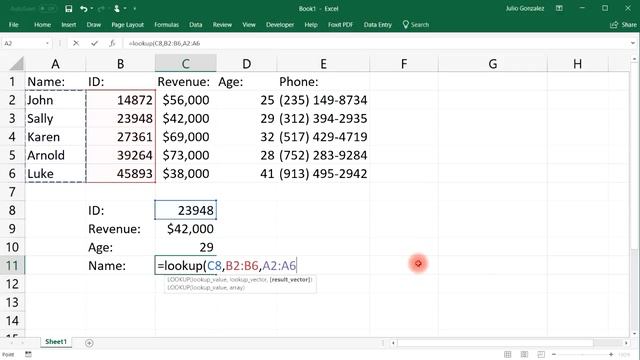The height and width of the screenshot is (360, 640).
Task: Open the Developer ribbon tab
Action: pos(280,25)
